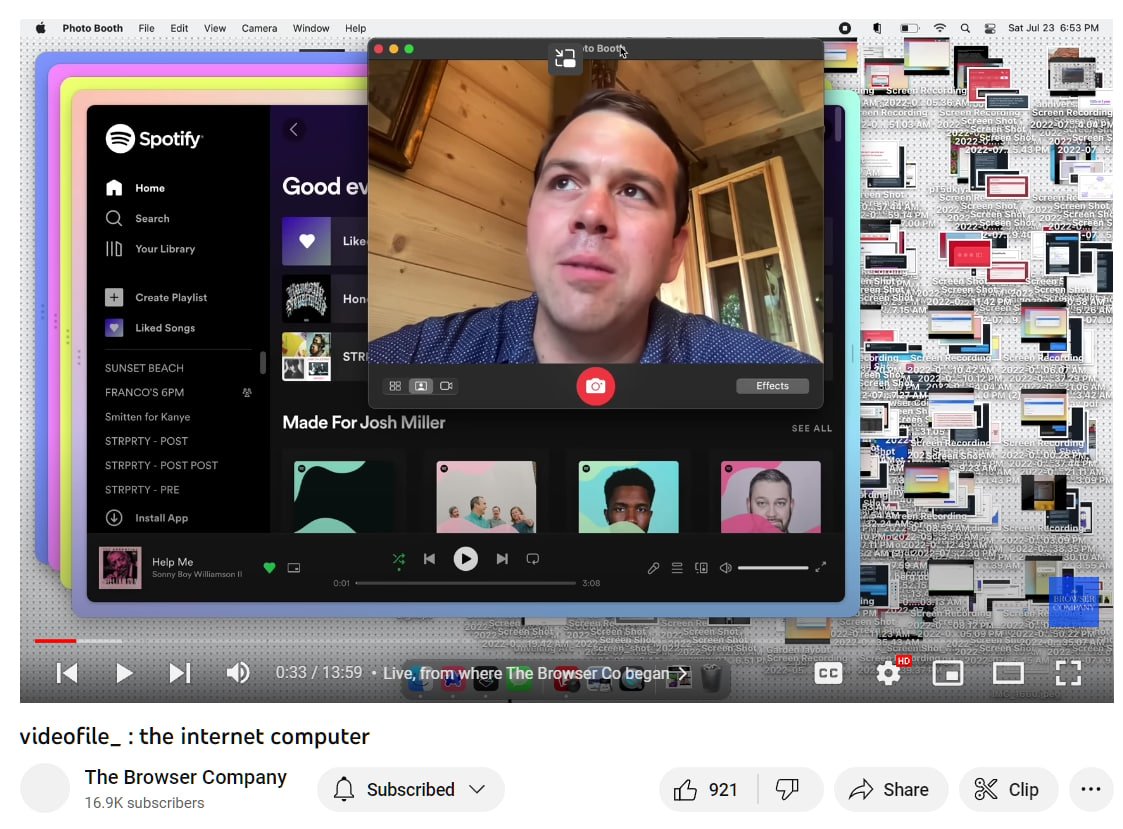Open the Spotify lyrics microphone icon
The height and width of the screenshot is (829, 1123).
(653, 568)
